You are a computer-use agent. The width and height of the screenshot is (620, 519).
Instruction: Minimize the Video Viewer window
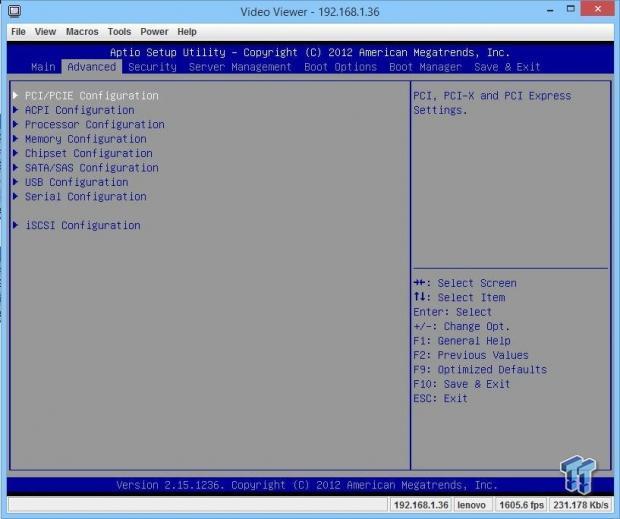tap(550, 9)
